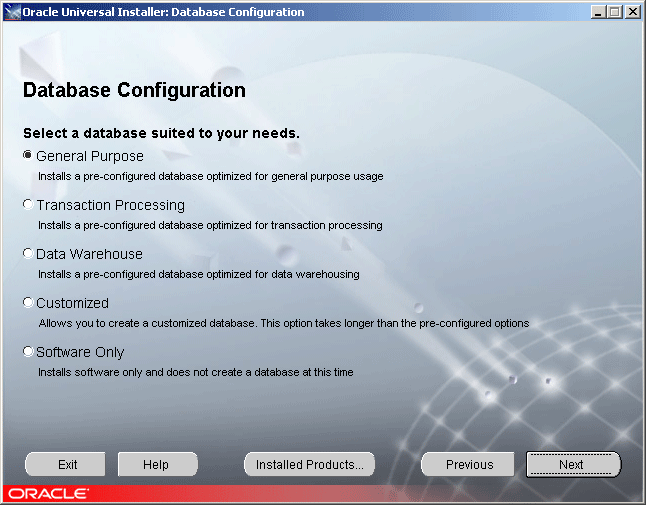Click the installer icon in title bar

(x=12, y=12)
